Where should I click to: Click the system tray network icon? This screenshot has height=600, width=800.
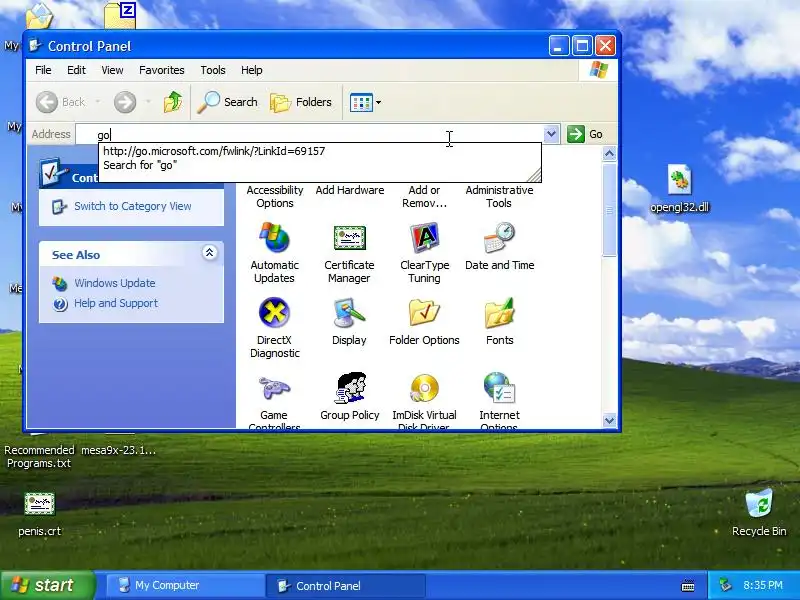click(x=725, y=585)
